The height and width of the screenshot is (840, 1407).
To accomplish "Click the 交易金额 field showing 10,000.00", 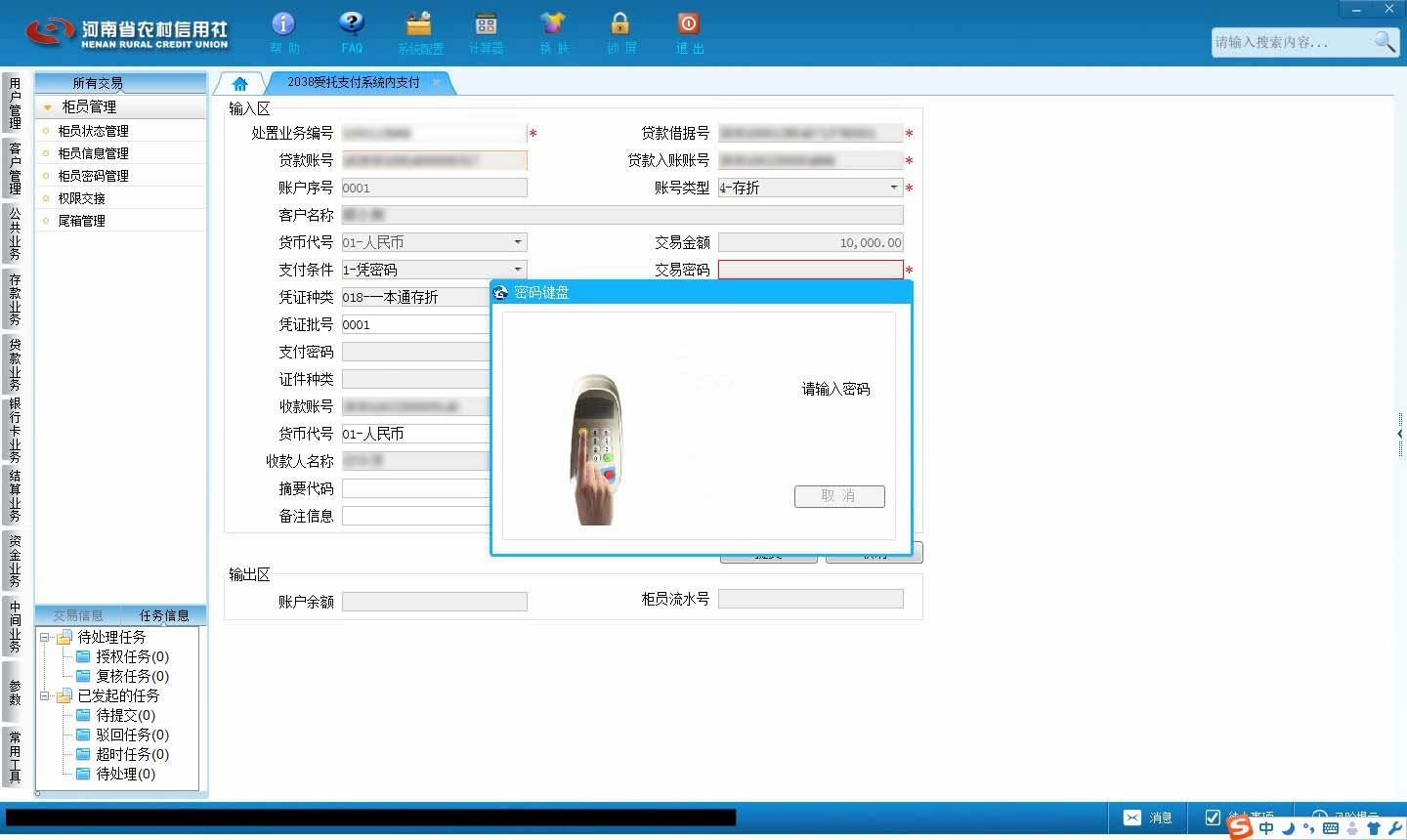I will click(x=811, y=242).
